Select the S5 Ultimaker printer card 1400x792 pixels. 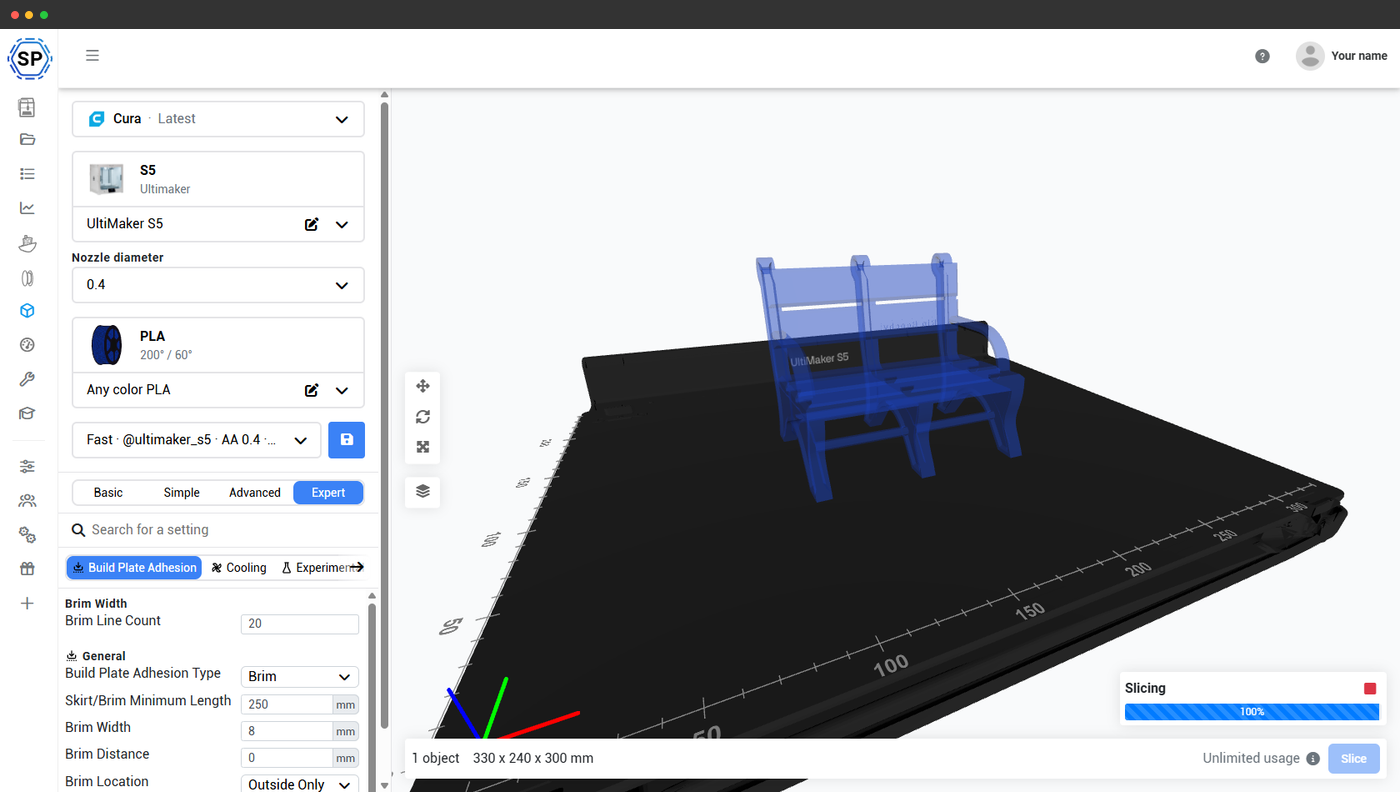[x=218, y=180]
